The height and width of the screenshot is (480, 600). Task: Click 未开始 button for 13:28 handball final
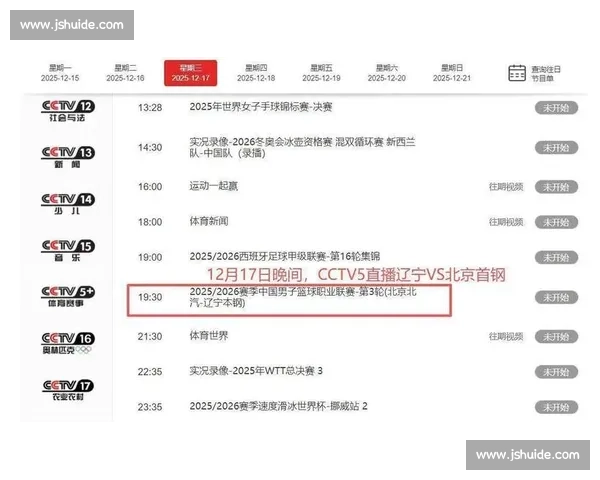[x=556, y=108]
